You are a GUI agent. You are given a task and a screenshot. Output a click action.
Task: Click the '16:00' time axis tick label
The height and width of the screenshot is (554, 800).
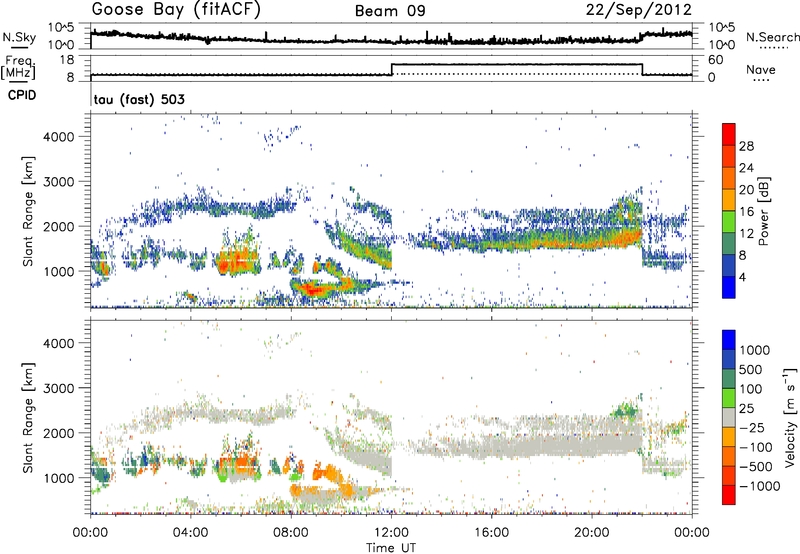[492, 533]
